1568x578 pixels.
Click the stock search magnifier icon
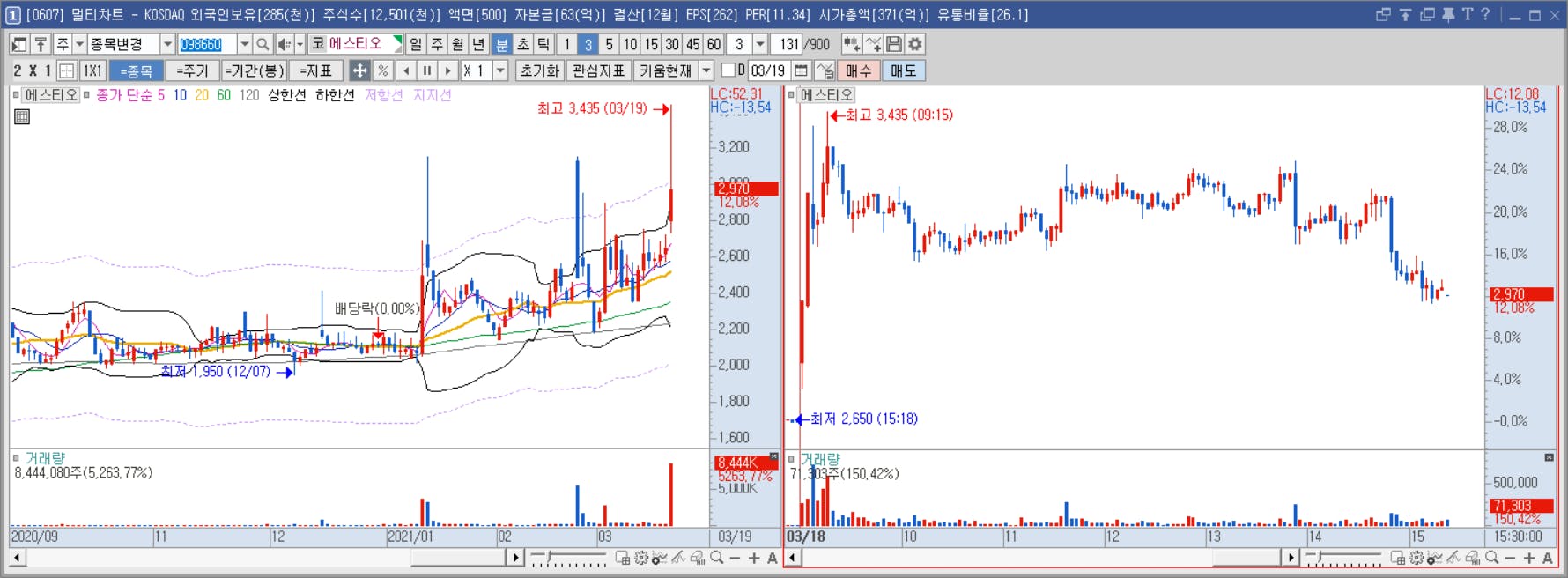pyautogui.click(x=263, y=44)
